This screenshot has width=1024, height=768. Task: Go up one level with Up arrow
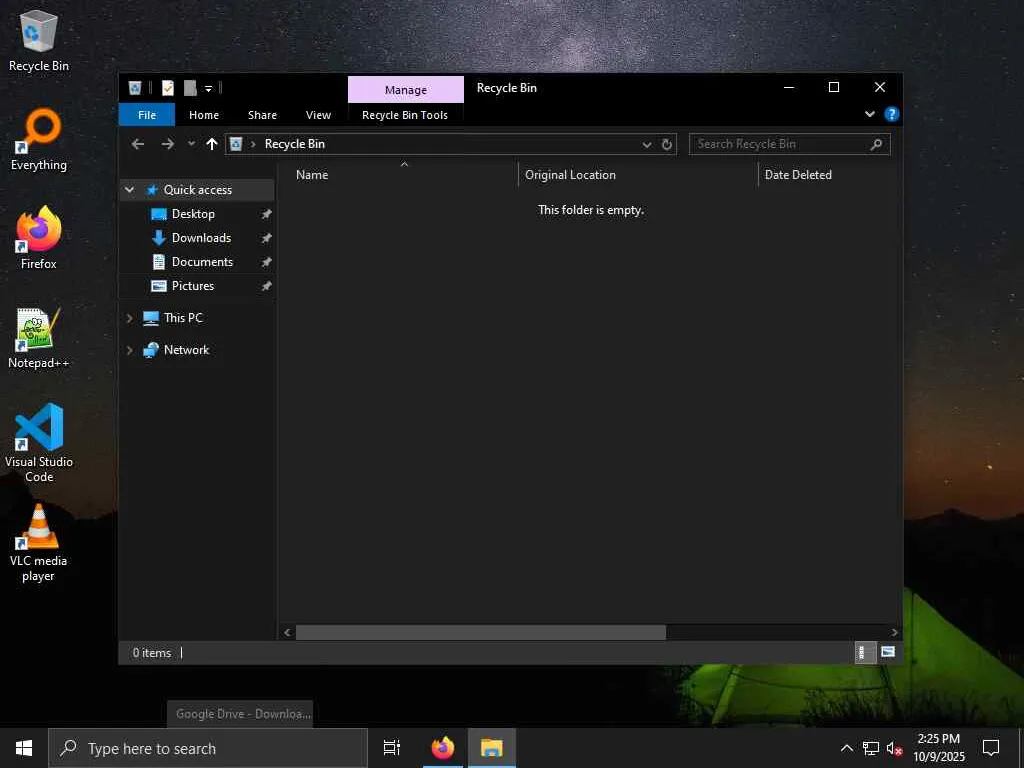(x=212, y=144)
